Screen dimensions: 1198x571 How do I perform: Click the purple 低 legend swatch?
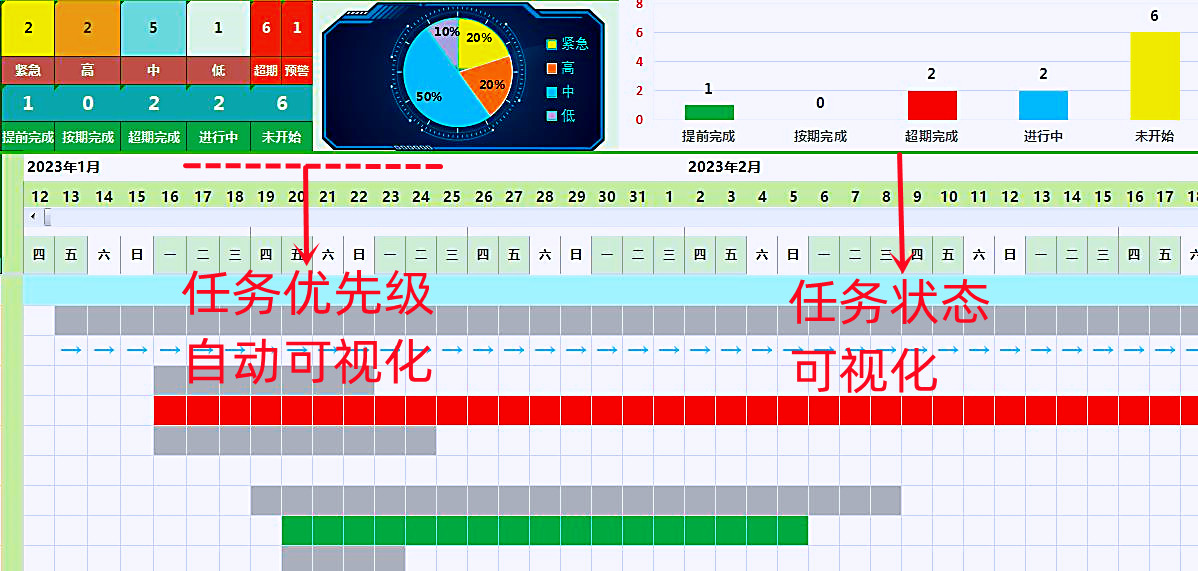tap(552, 116)
